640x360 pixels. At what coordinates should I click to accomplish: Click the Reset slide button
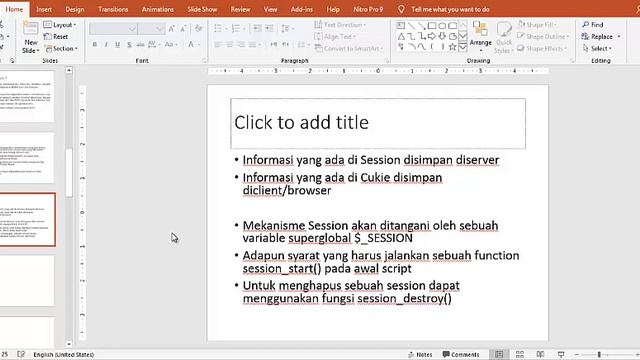(x=56, y=37)
